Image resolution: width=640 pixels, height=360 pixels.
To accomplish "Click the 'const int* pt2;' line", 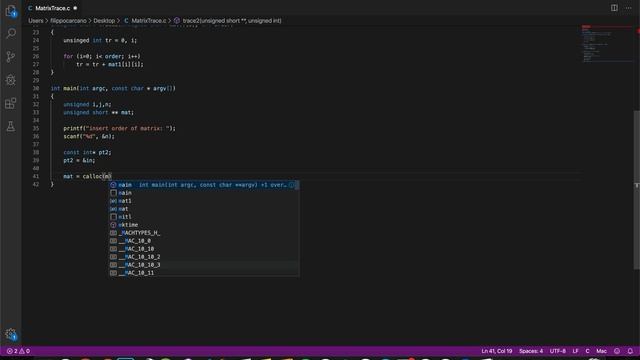I will pyautogui.click(x=87, y=152).
